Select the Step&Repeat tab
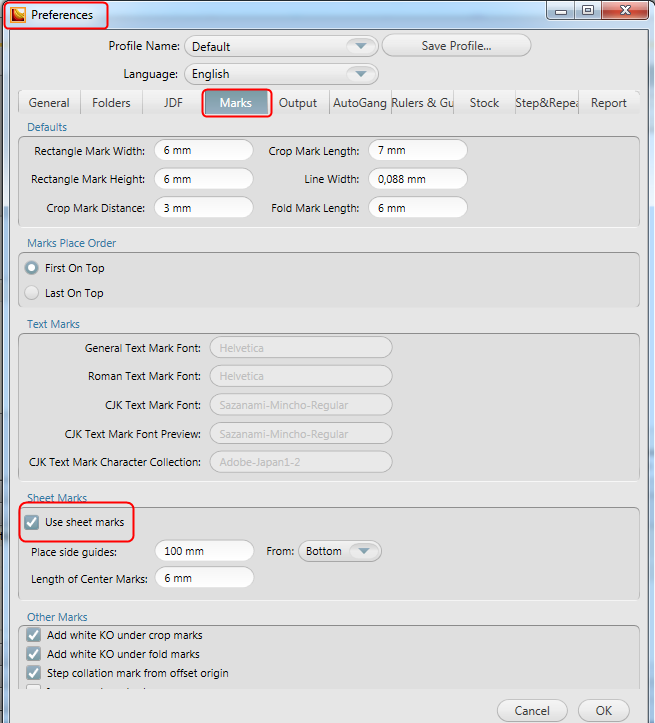This screenshot has height=723, width=655. pos(547,102)
